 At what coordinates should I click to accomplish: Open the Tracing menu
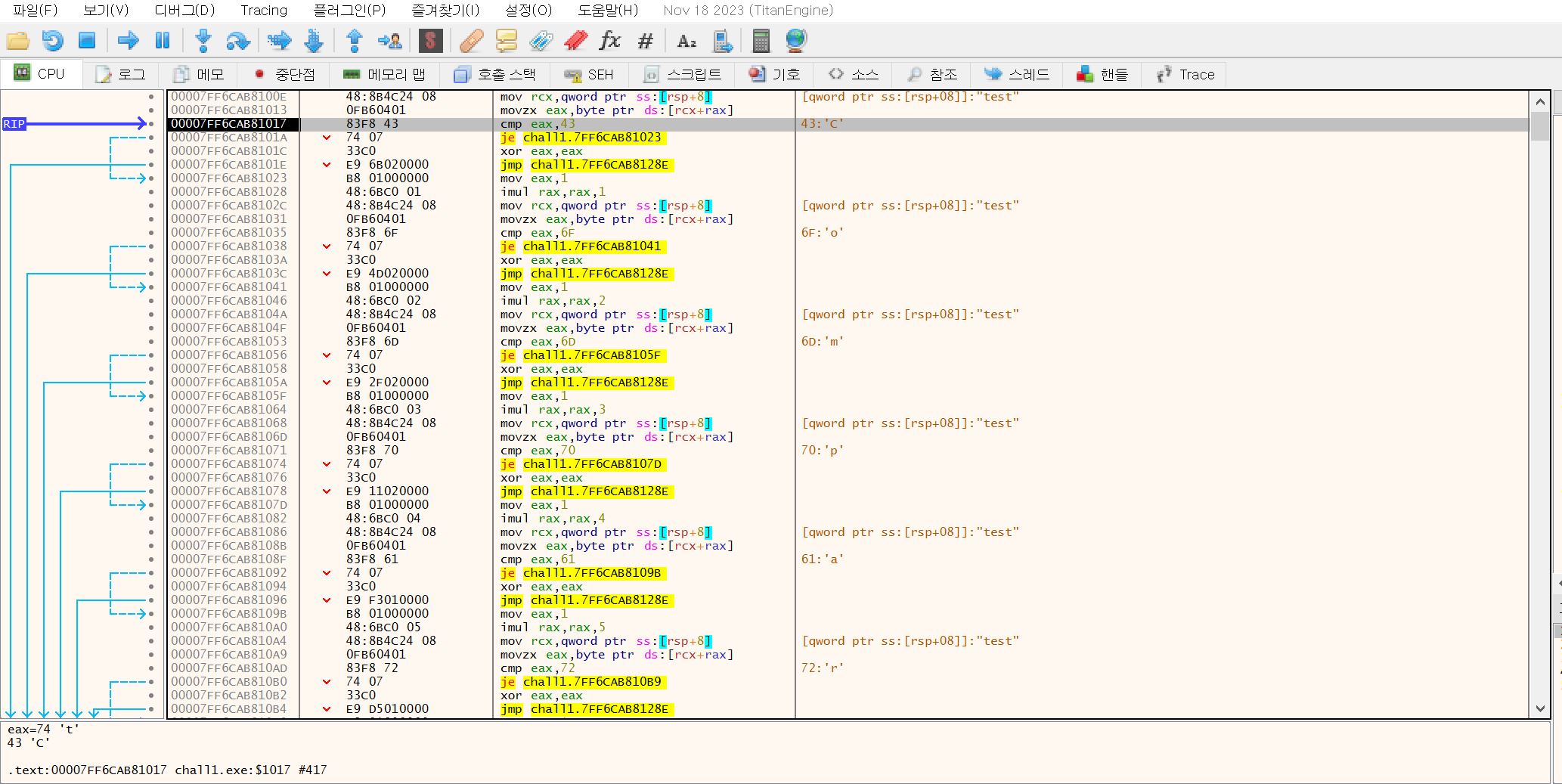click(x=264, y=11)
